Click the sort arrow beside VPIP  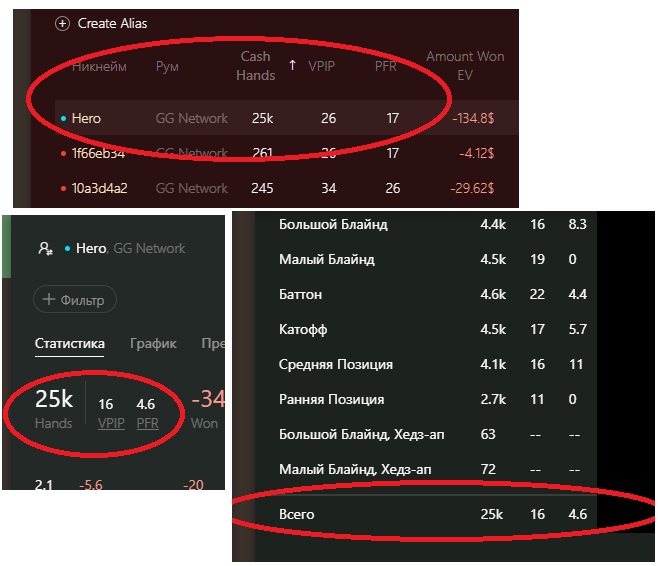[292, 65]
